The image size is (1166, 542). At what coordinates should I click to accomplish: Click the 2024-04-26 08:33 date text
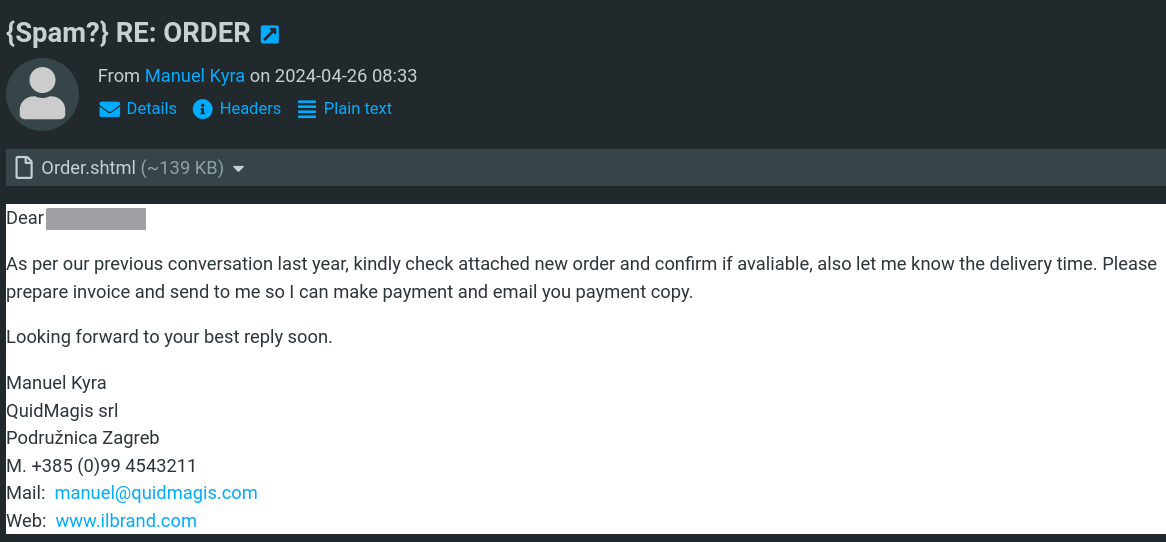(x=346, y=76)
